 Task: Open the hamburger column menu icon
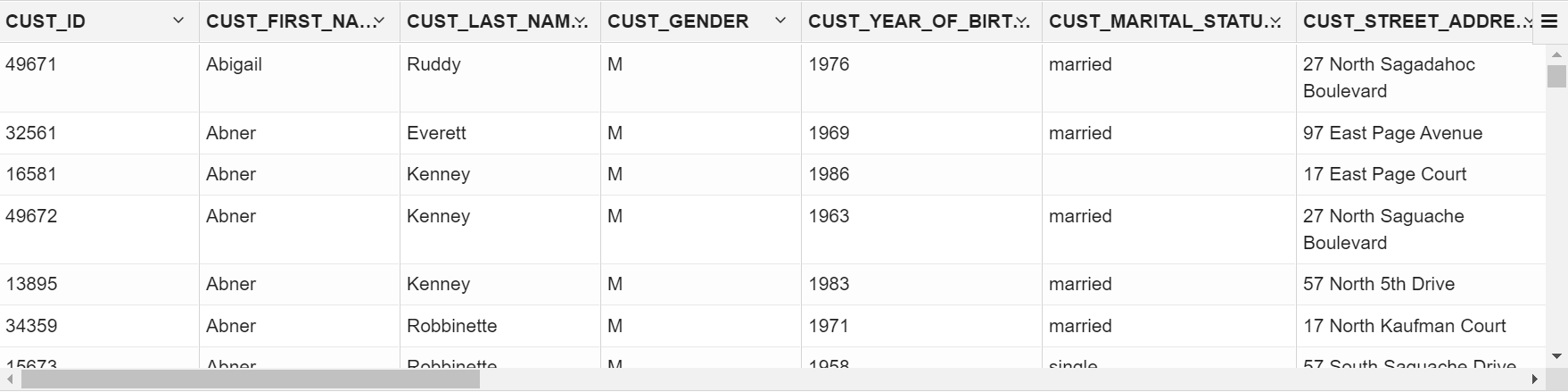click(1548, 21)
